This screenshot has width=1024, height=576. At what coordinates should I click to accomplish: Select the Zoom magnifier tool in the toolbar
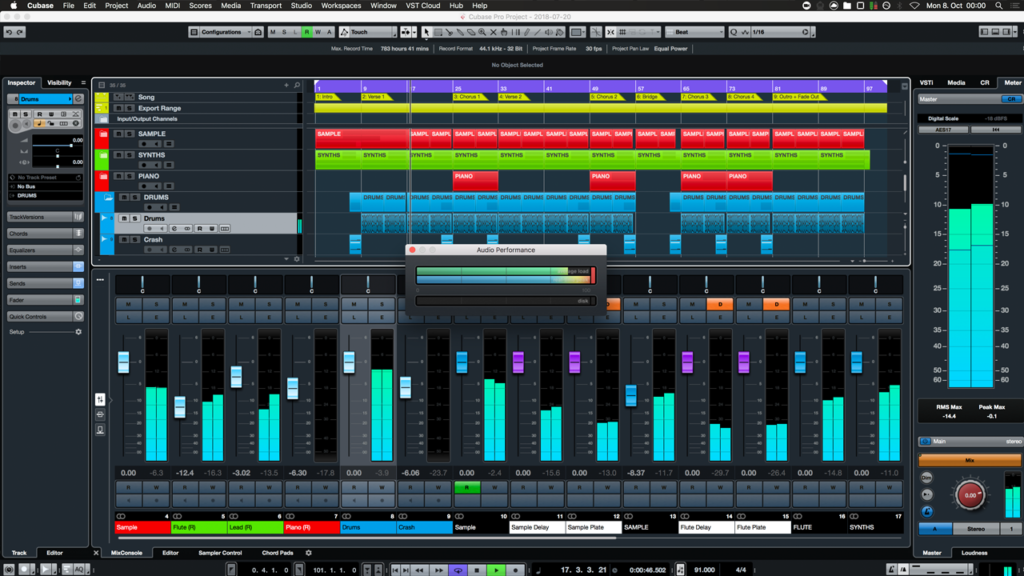click(483, 31)
